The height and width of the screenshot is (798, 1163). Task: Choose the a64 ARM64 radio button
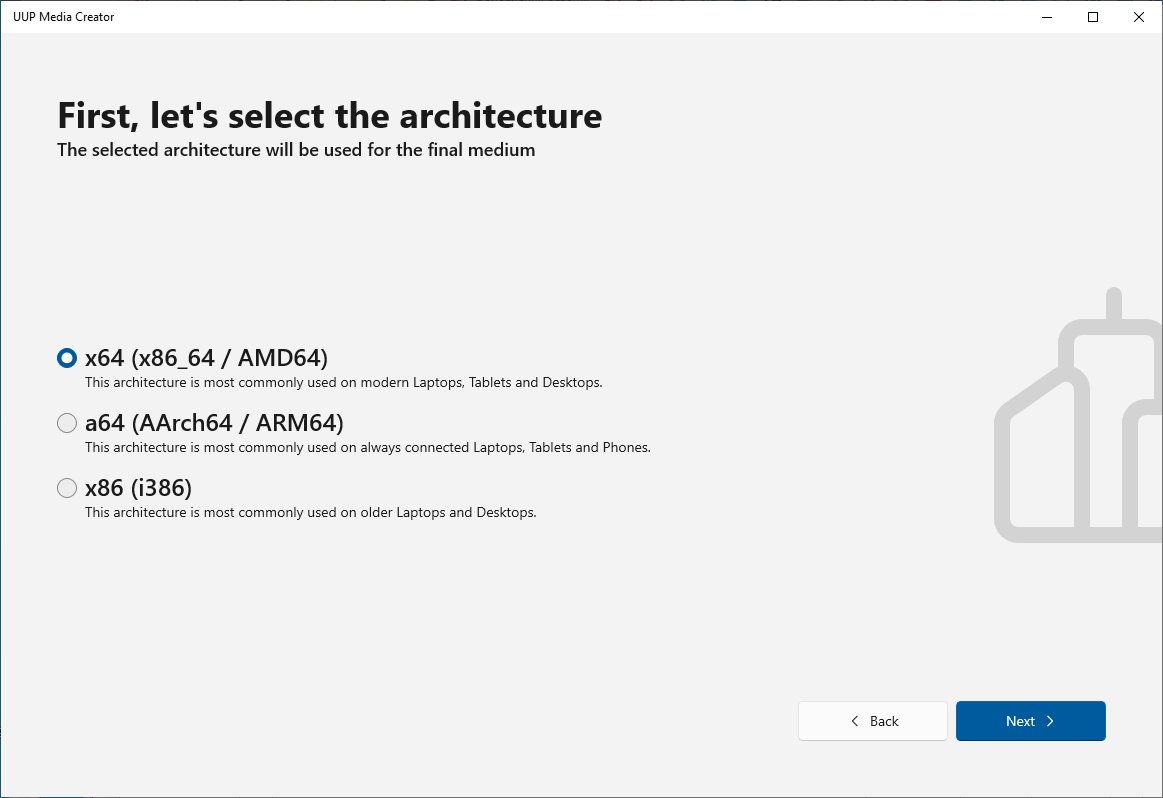point(67,423)
